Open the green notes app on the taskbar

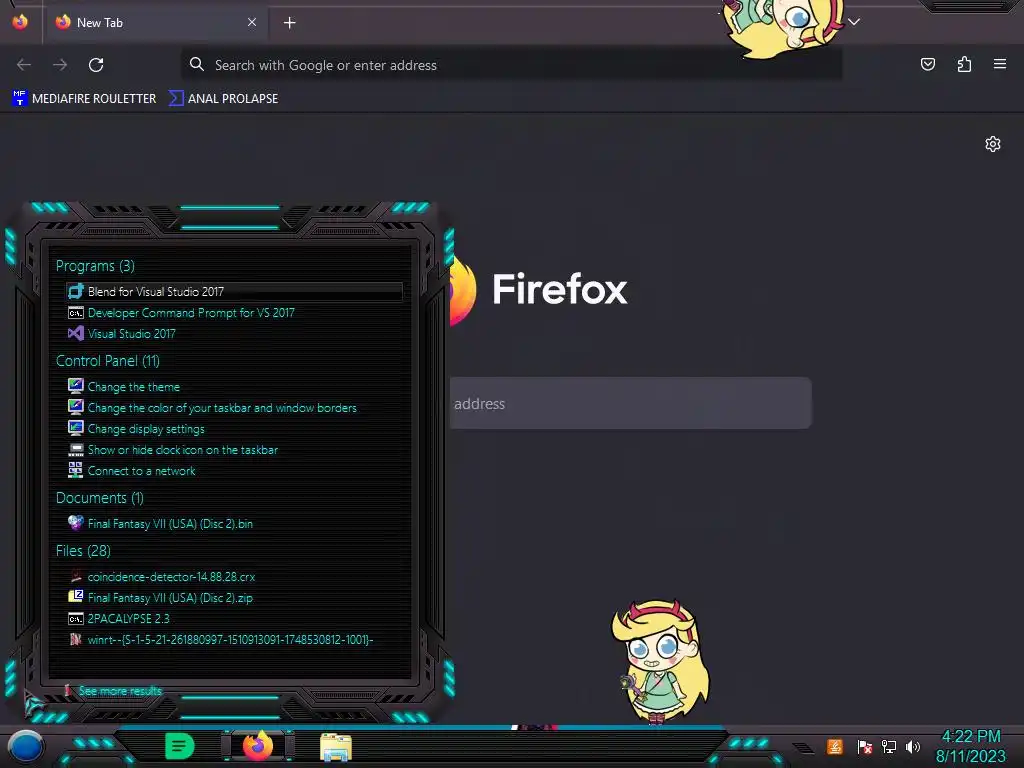[179, 746]
